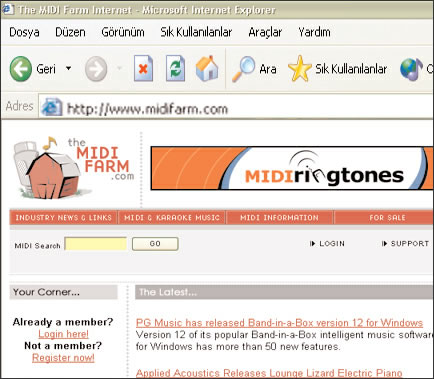Click the grey forward arrow icon
The height and width of the screenshot is (379, 434).
(x=96, y=69)
